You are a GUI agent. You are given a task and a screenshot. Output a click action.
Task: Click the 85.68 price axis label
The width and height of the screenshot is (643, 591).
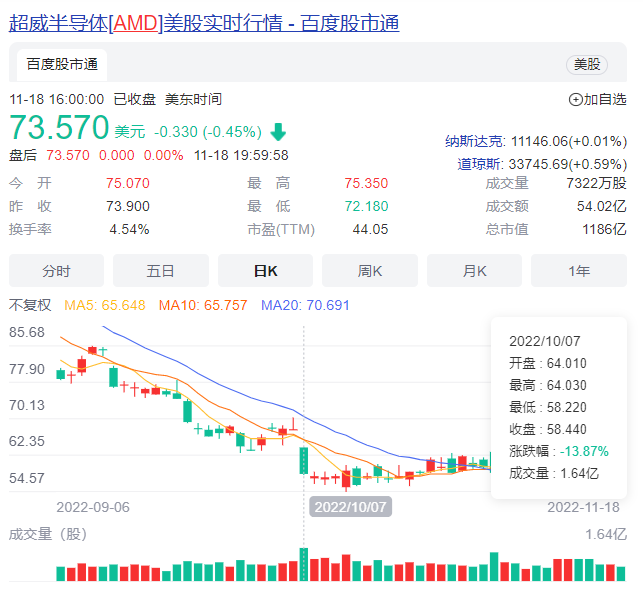[27, 332]
